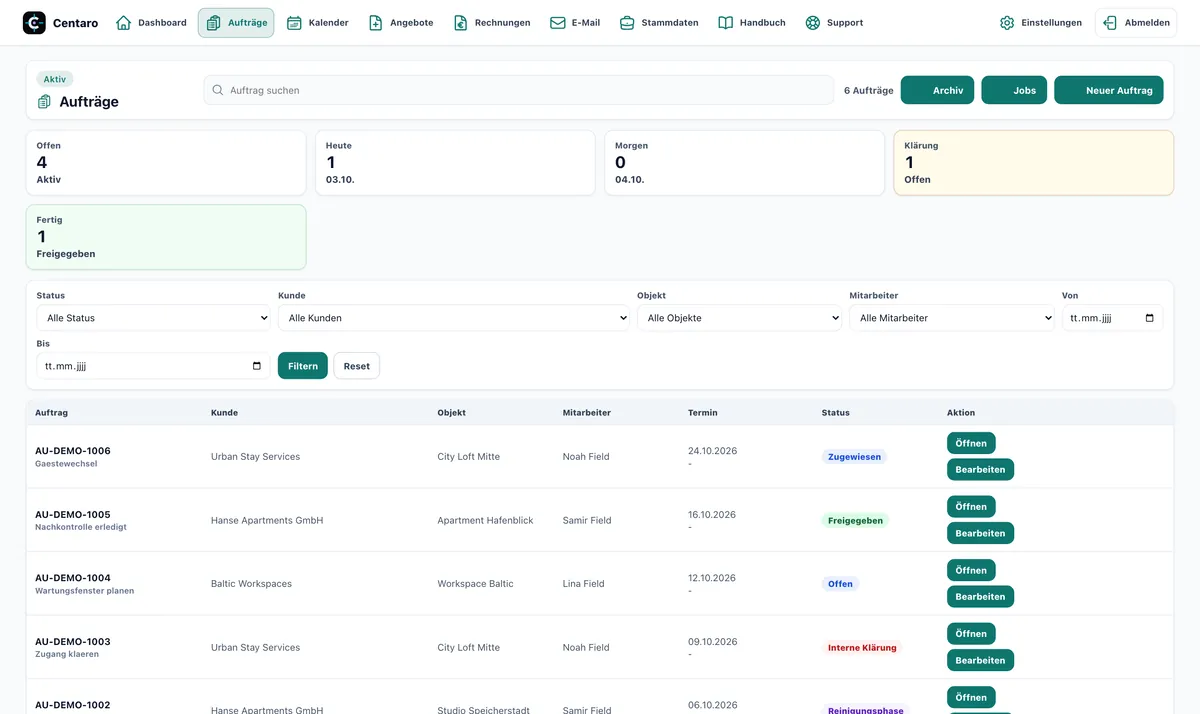Expand the Alle Objekte dropdown
This screenshot has width=1200, height=714.
(x=740, y=318)
